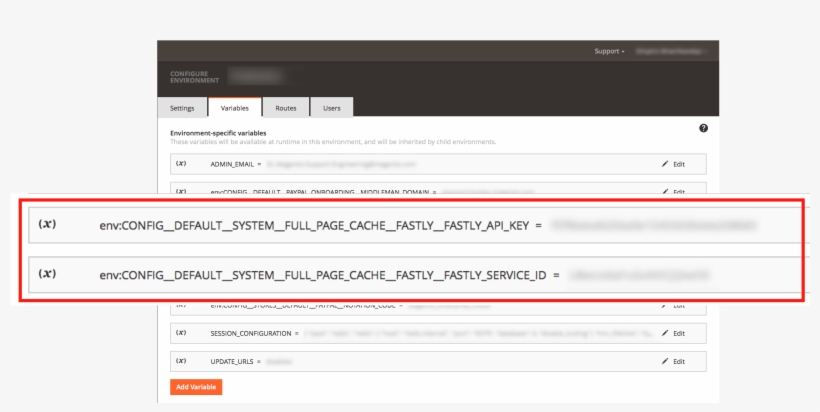Click the blurred environment name in header
The height and width of the screenshot is (412, 820).
(x=256, y=77)
